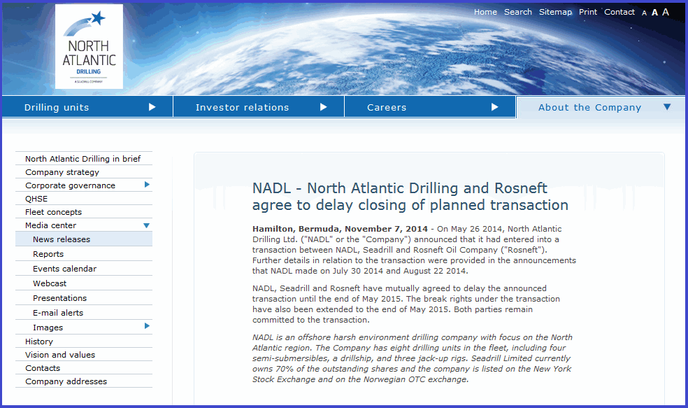Image resolution: width=688 pixels, height=408 pixels.
Task: Select the largest font size A
Action: 666,12
